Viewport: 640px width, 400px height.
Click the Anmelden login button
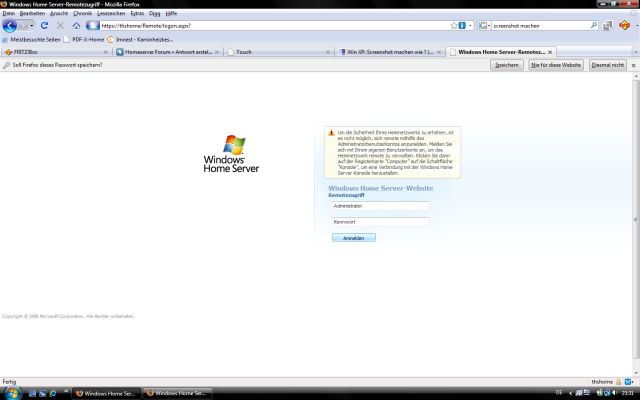pos(353,238)
